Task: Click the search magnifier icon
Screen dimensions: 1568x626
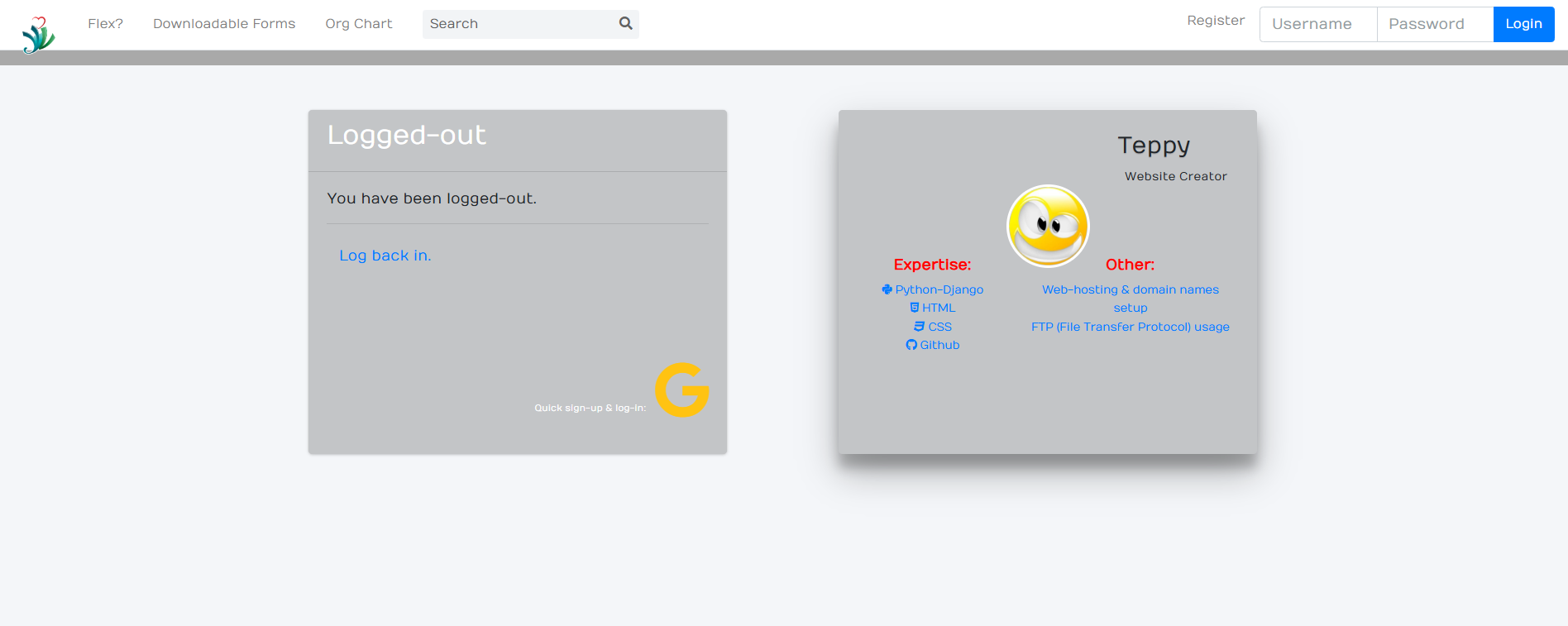Action: [626, 23]
